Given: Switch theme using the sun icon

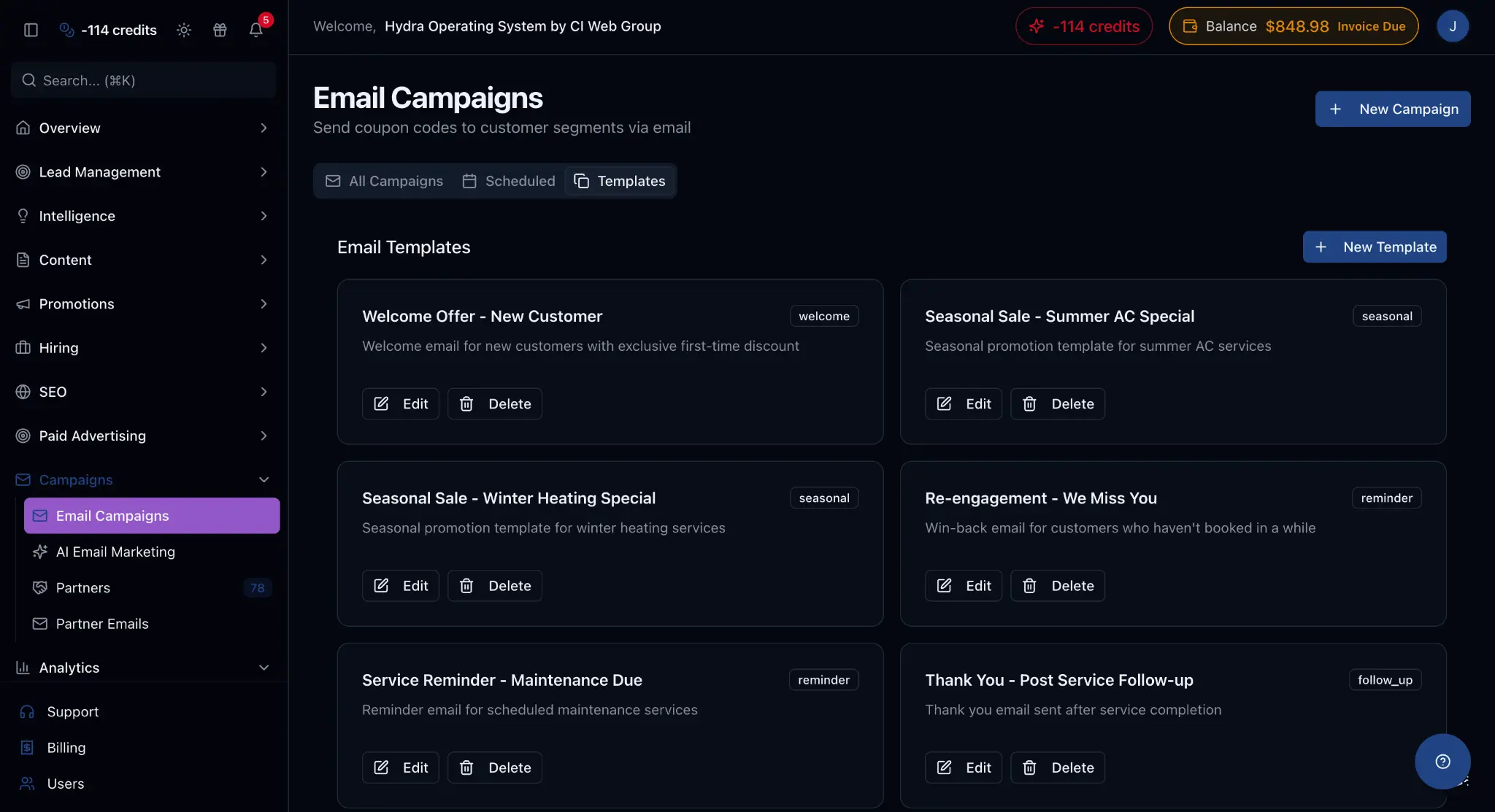Looking at the screenshot, I should click(x=183, y=30).
